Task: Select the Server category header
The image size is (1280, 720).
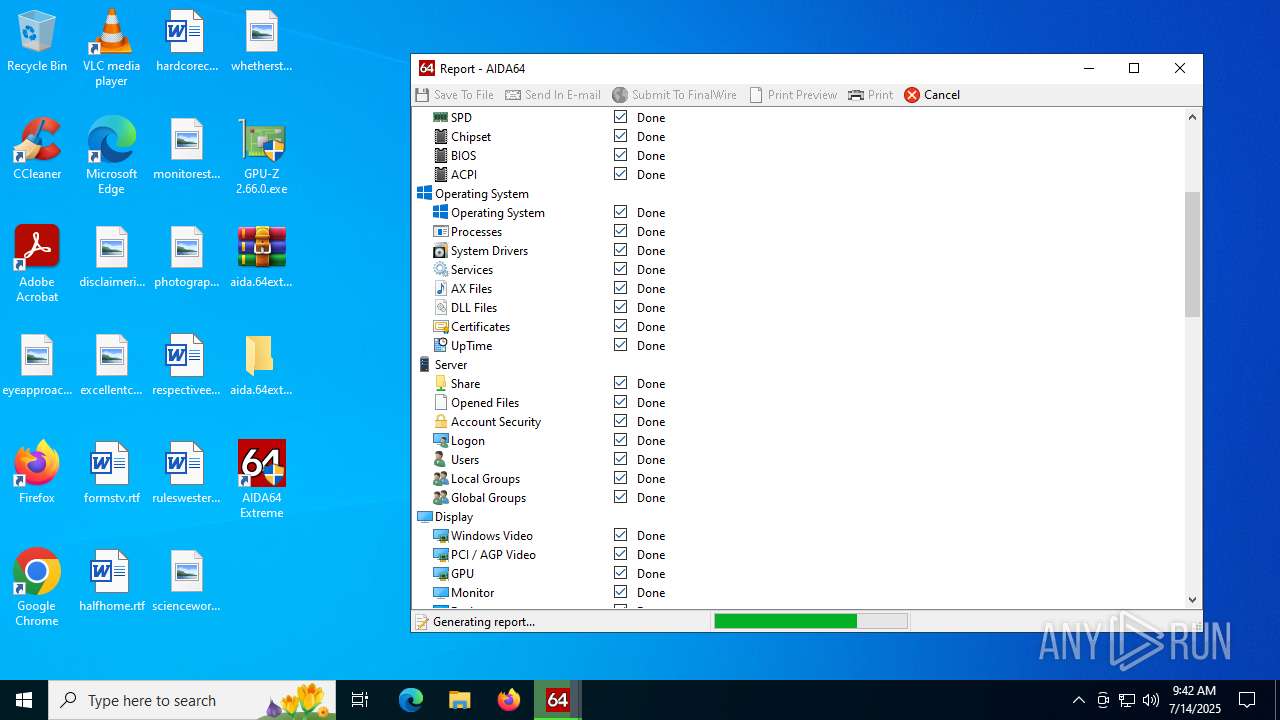Action: click(443, 364)
